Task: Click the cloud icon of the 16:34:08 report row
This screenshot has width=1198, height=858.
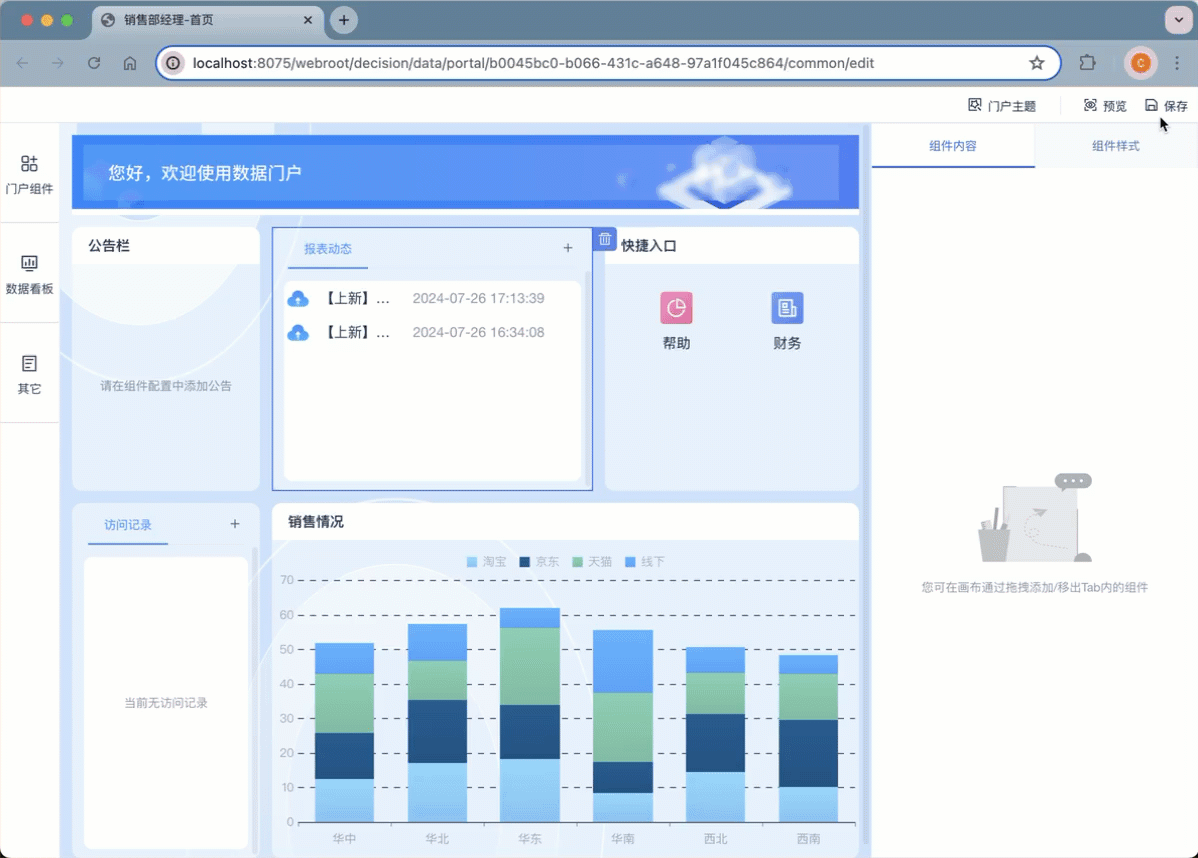Action: (298, 332)
